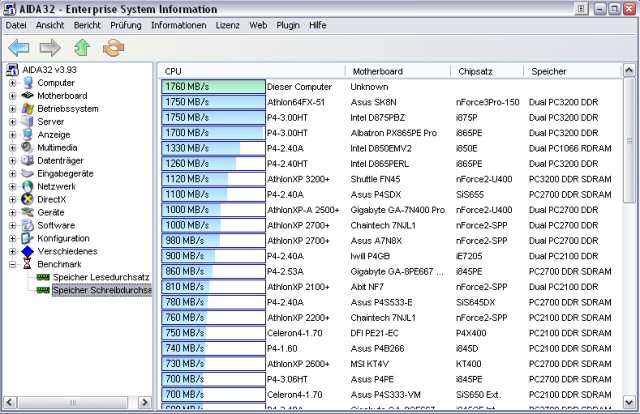Click the Multimedia speaker icon
Image resolution: width=640 pixels, height=414 pixels.
[x=28, y=147]
